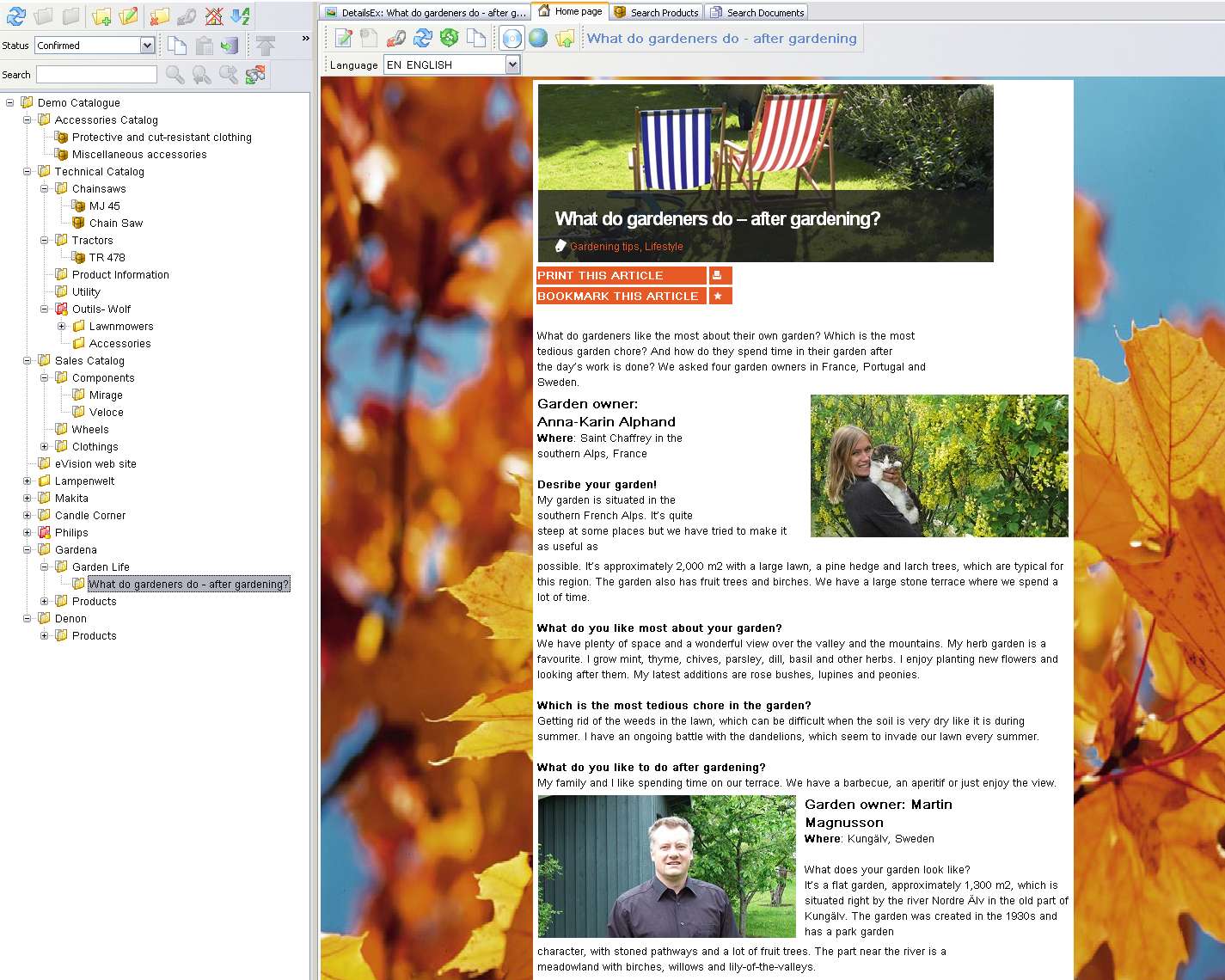The width and height of the screenshot is (1225, 980).
Task: Select the Chain Saw tree item
Action: (115, 224)
